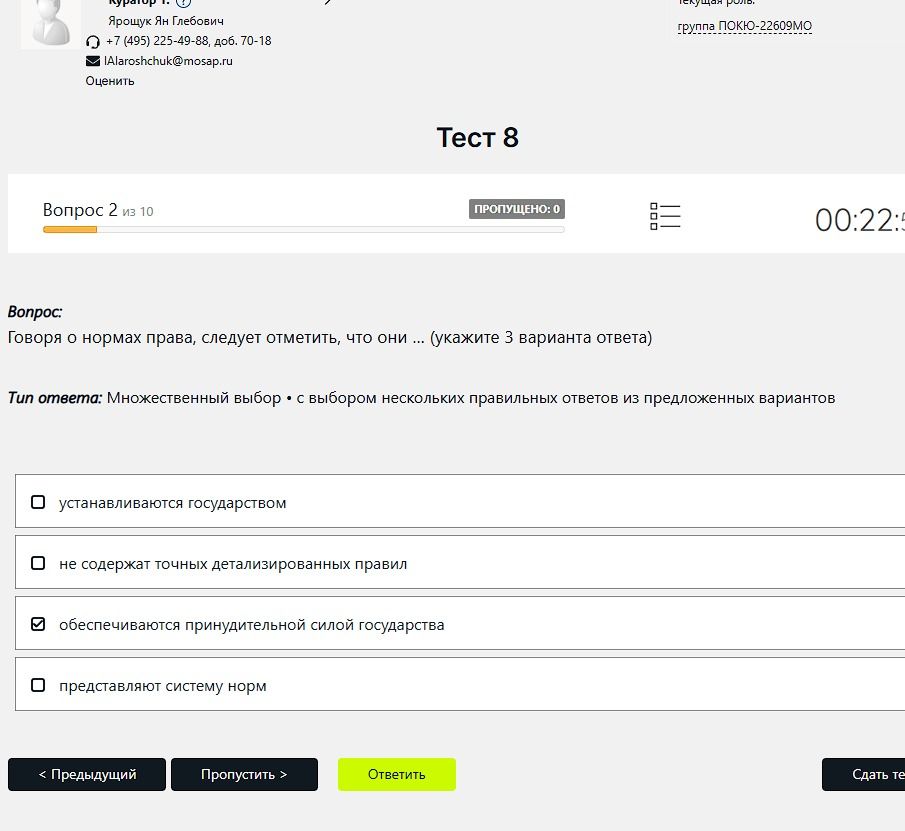Image resolution: width=905 pixels, height=831 pixels.
Task: Skip question with Пропустить button
Action: (244, 774)
